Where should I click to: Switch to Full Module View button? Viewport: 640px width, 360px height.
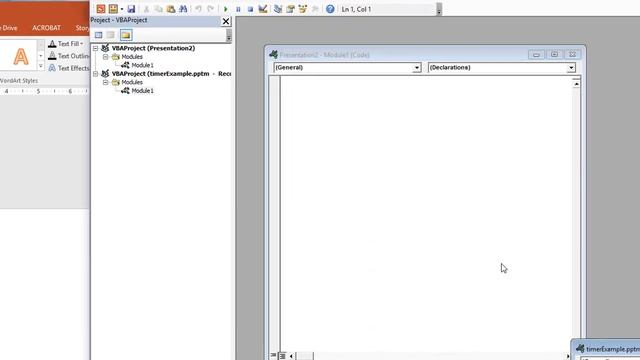282,356
